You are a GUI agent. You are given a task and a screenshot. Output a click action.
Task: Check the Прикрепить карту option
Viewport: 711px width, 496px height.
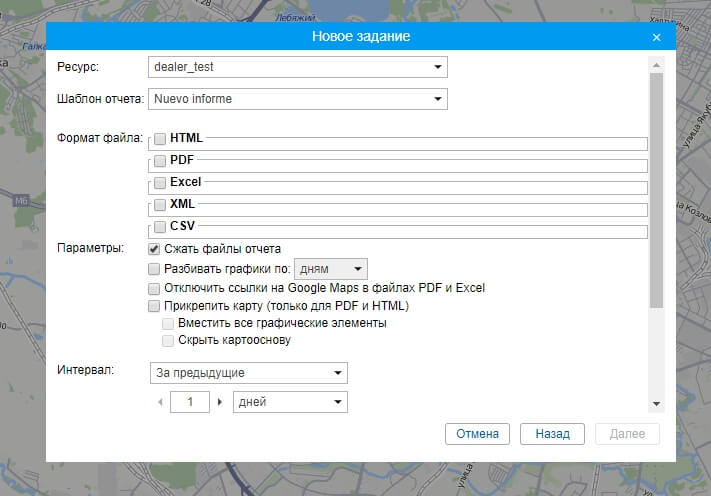coord(154,306)
